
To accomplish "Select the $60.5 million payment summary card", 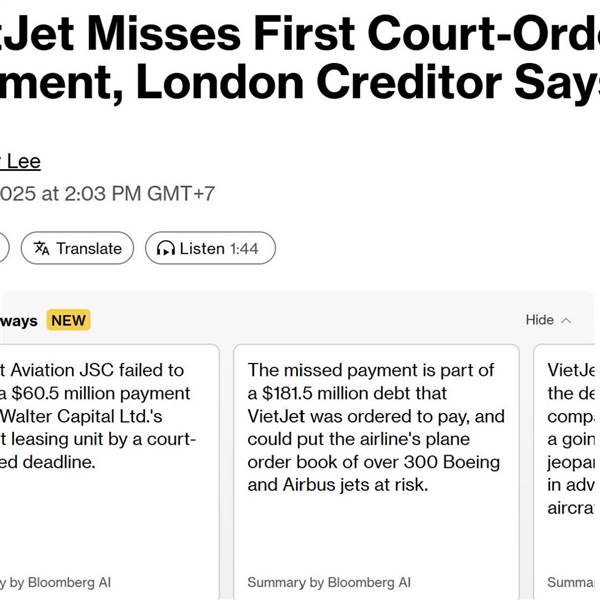I will (x=109, y=472).
